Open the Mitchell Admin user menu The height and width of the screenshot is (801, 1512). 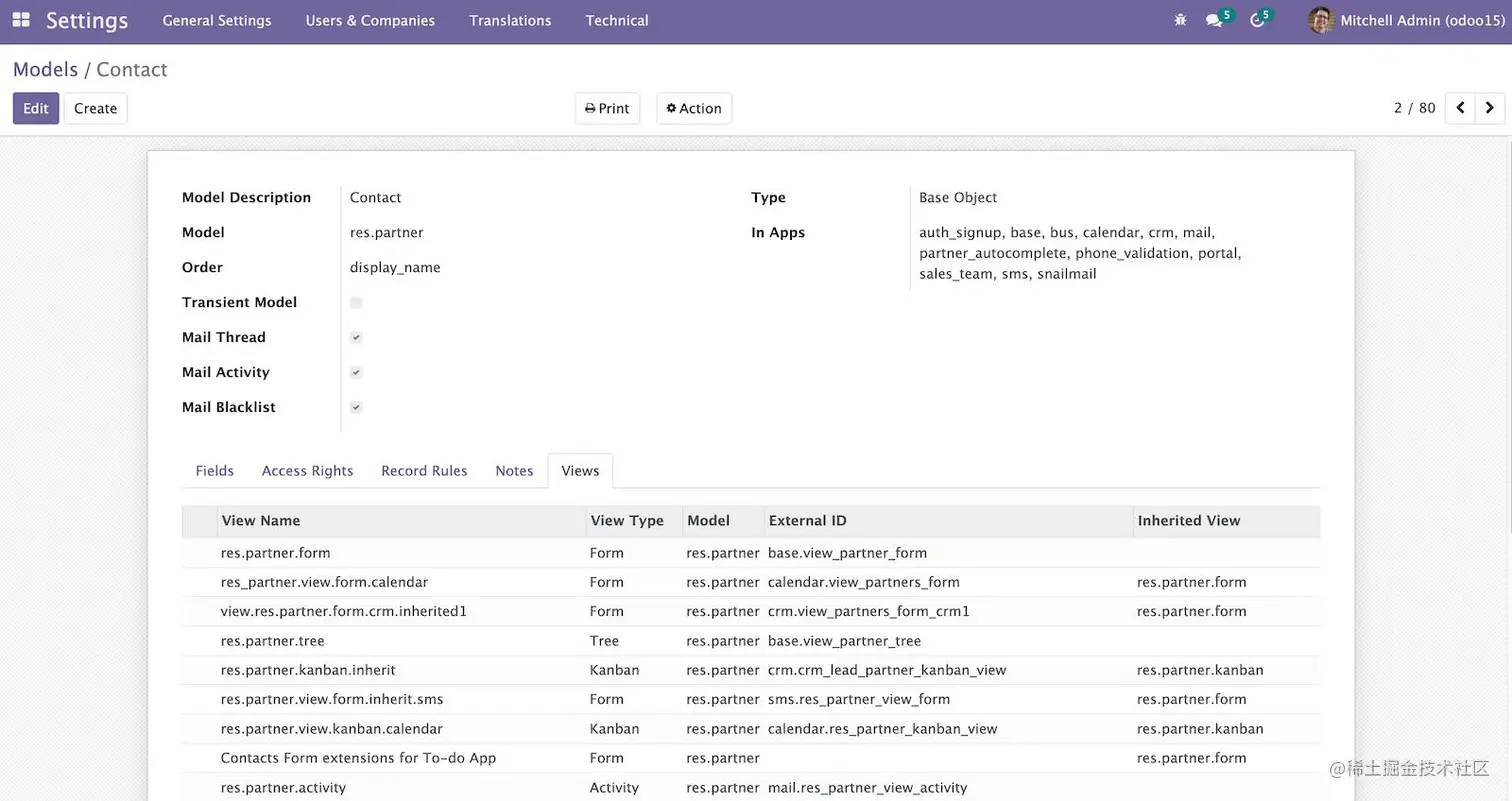coord(1404,20)
